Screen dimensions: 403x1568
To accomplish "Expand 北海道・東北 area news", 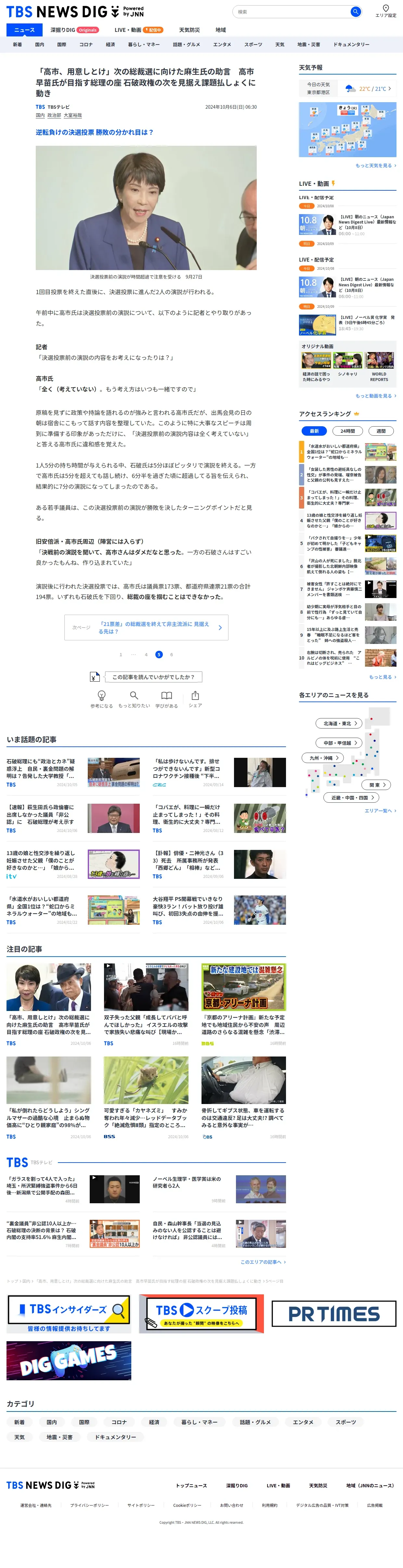I will click(339, 723).
